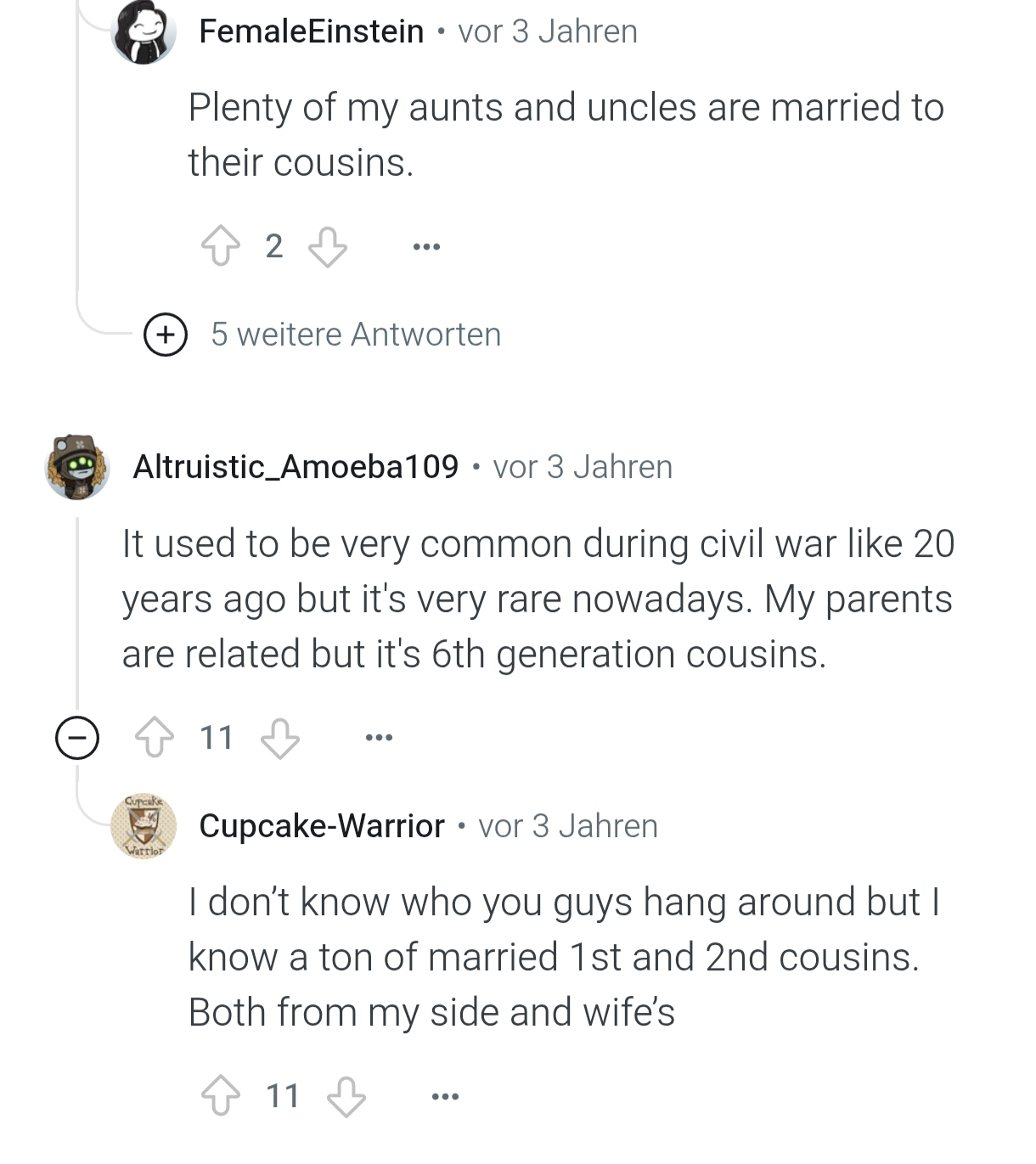Click FemaleEinstein's avatar image
Viewport: 1036px width, 1164px height.
click(144, 32)
